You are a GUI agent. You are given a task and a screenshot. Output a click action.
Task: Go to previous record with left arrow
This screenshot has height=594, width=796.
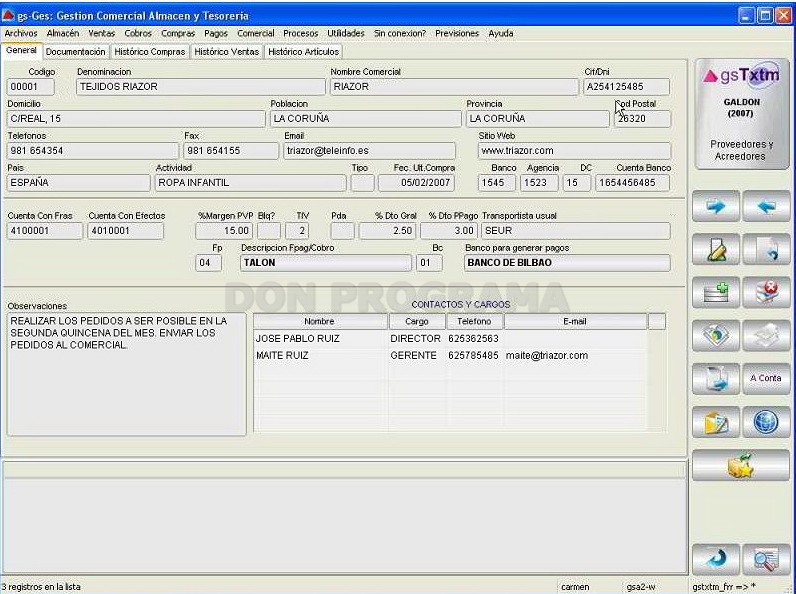click(766, 206)
